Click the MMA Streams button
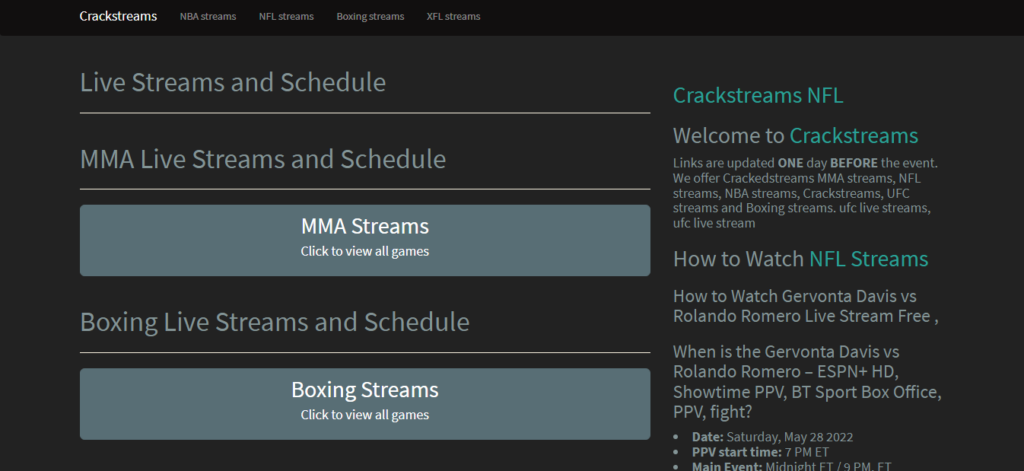This screenshot has width=1024, height=471. pos(365,240)
